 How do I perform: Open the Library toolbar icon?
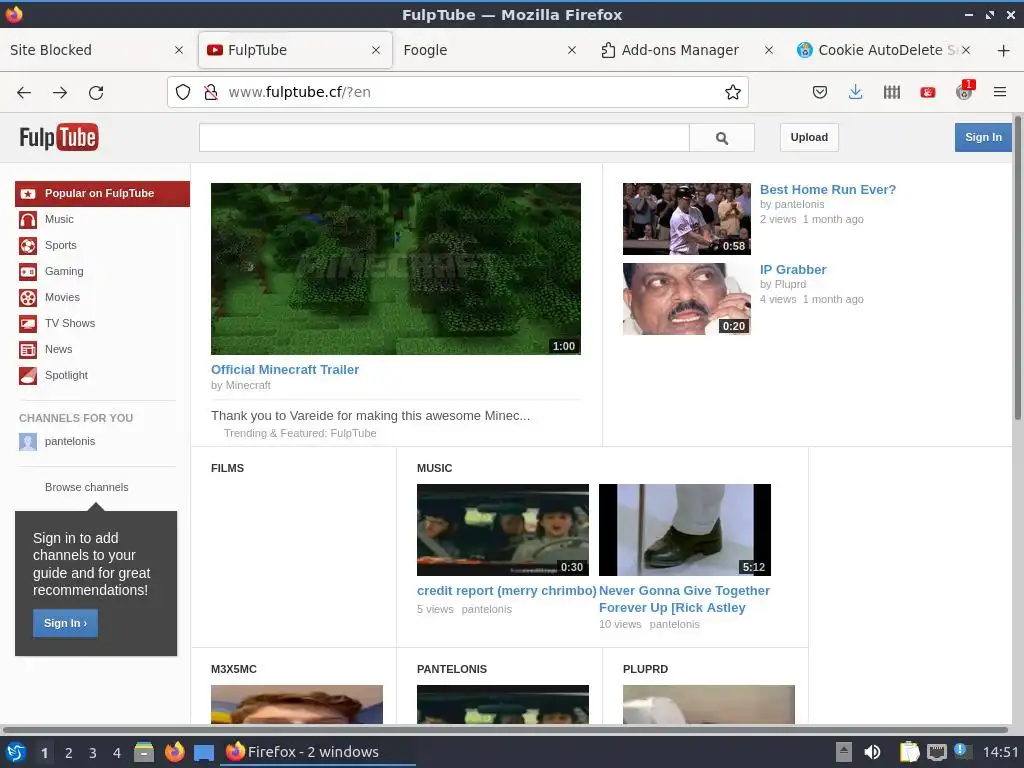(891, 92)
